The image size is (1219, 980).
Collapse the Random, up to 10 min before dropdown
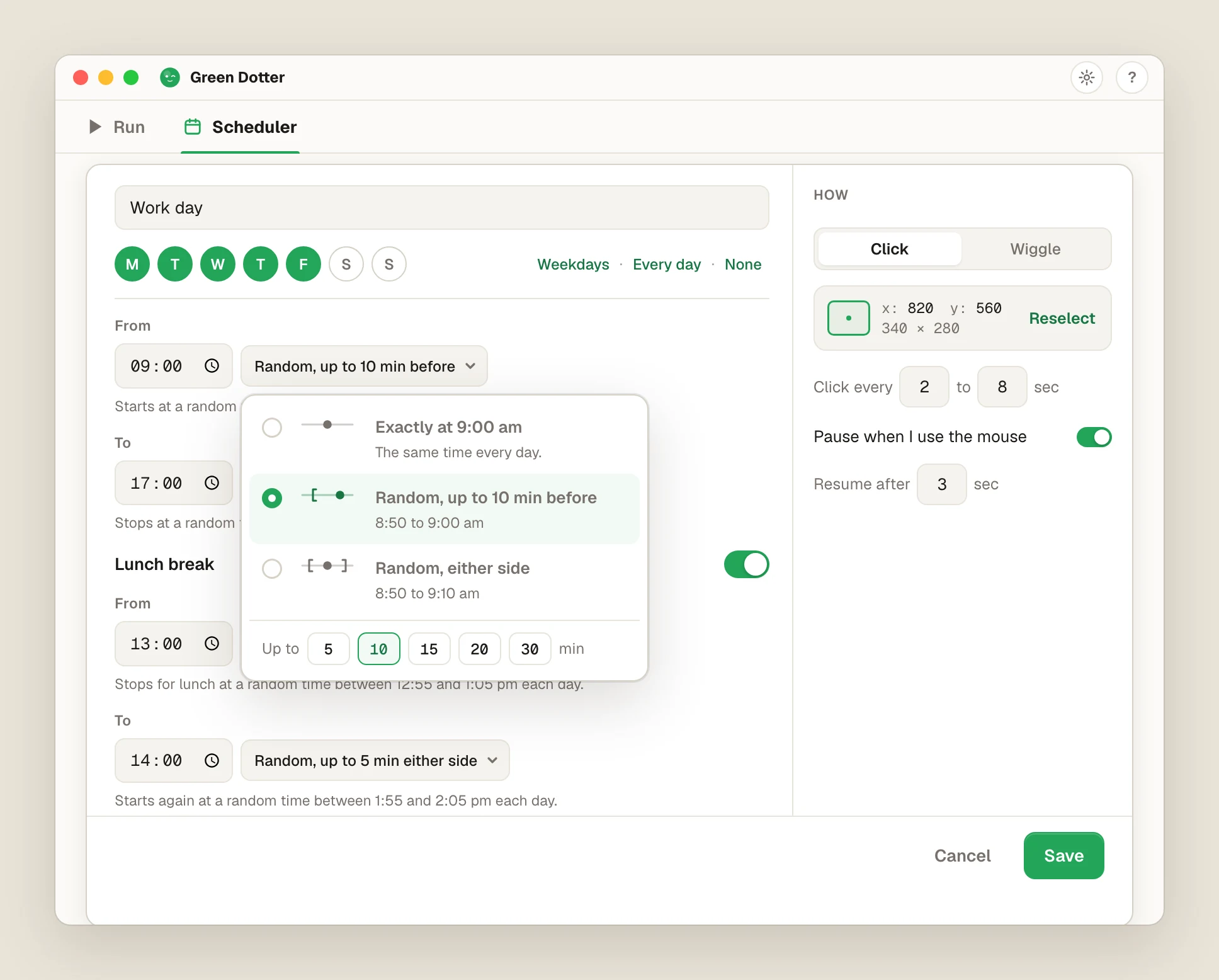[x=364, y=366]
